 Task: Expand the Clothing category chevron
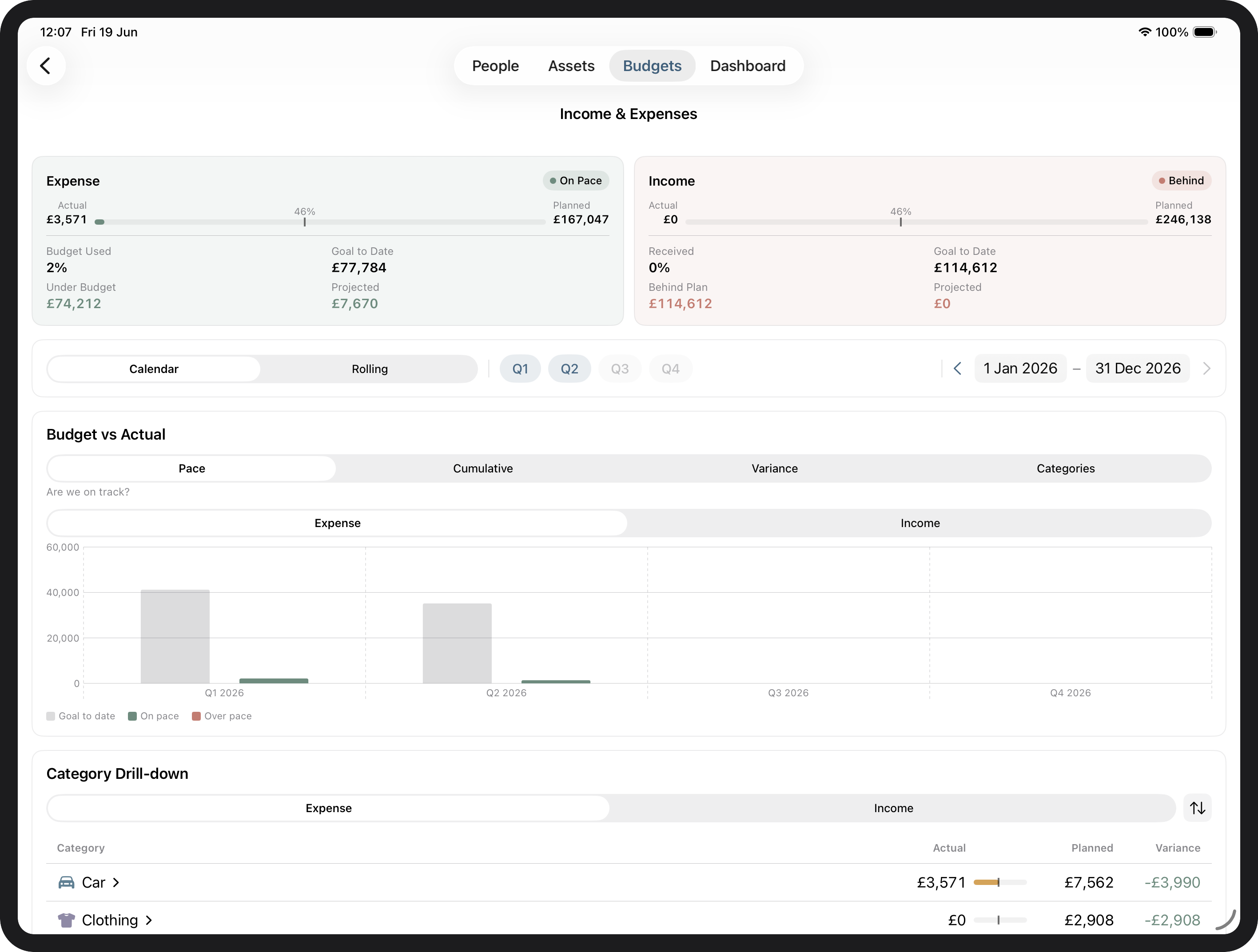(x=149, y=920)
